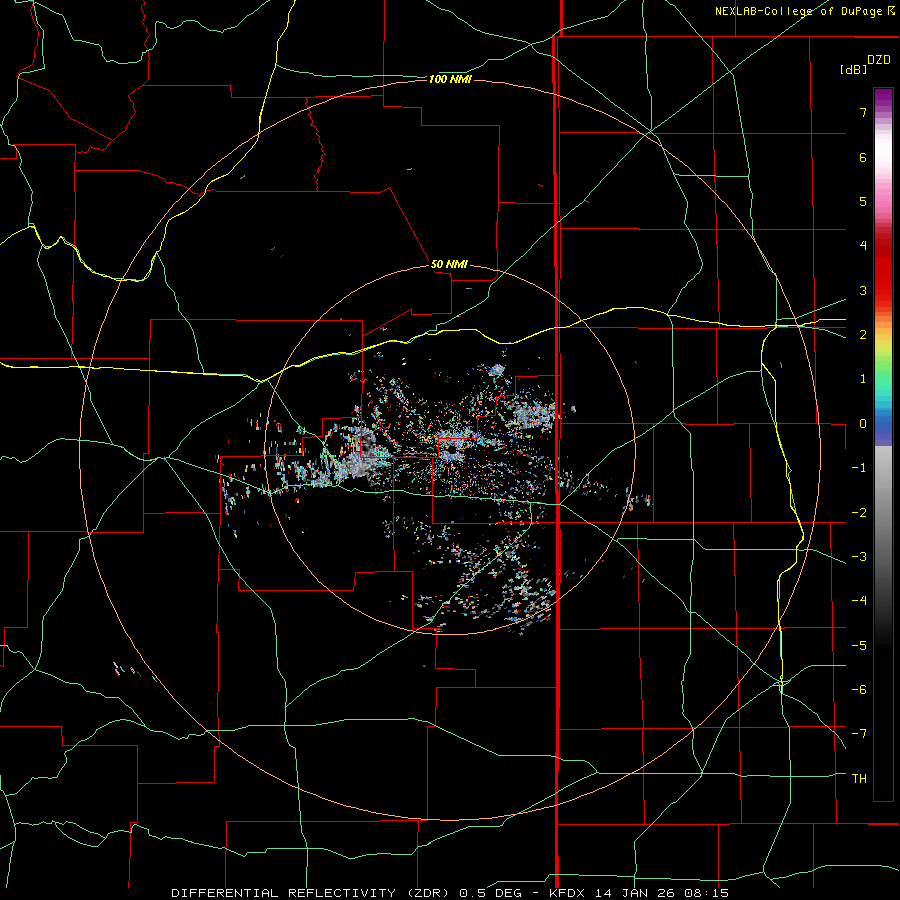Image resolution: width=900 pixels, height=900 pixels.
Task: Select the -6 value on the dB scale
Action: 859,690
